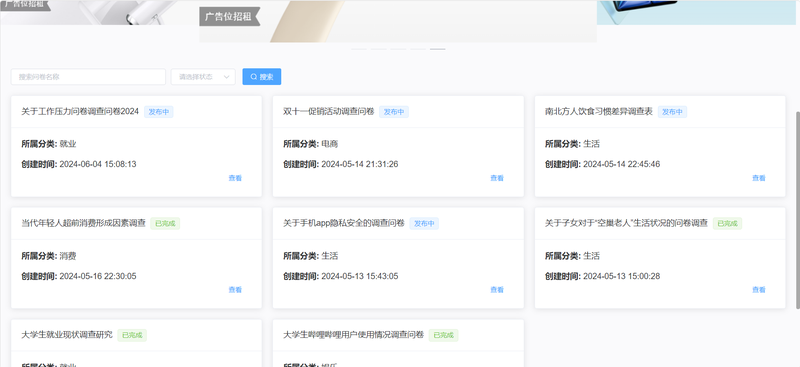Click the blue 搜索 search button
The height and width of the screenshot is (367, 800).
point(262,77)
